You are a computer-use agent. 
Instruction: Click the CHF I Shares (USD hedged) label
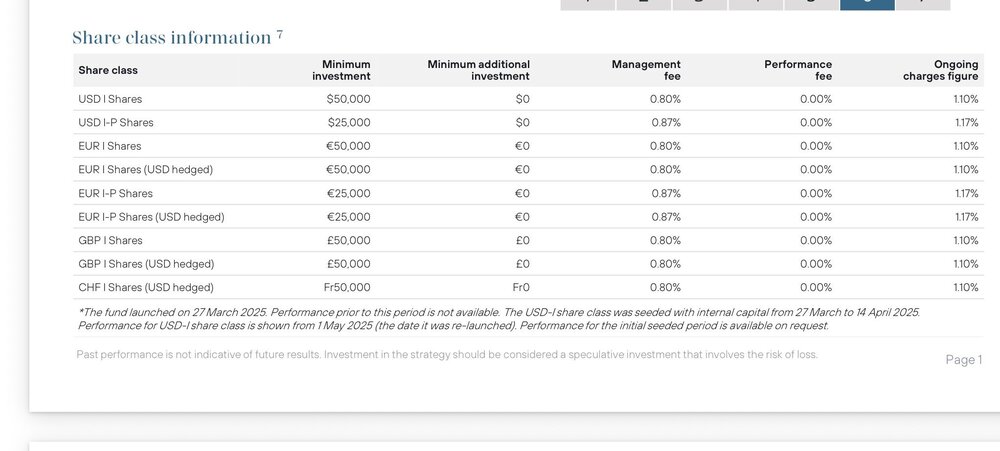146,288
